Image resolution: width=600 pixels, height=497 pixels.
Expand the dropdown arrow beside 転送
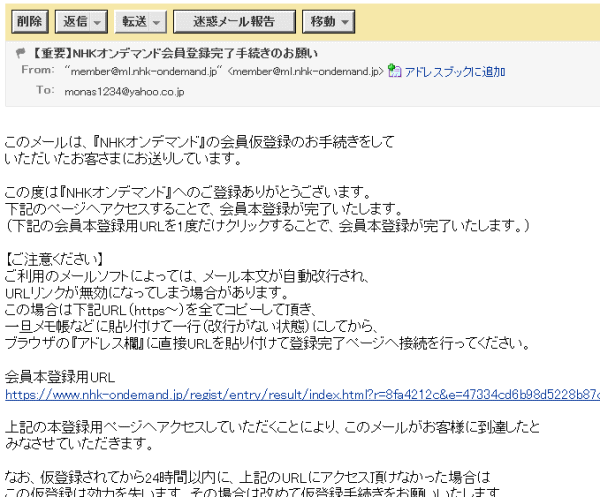coord(156,21)
